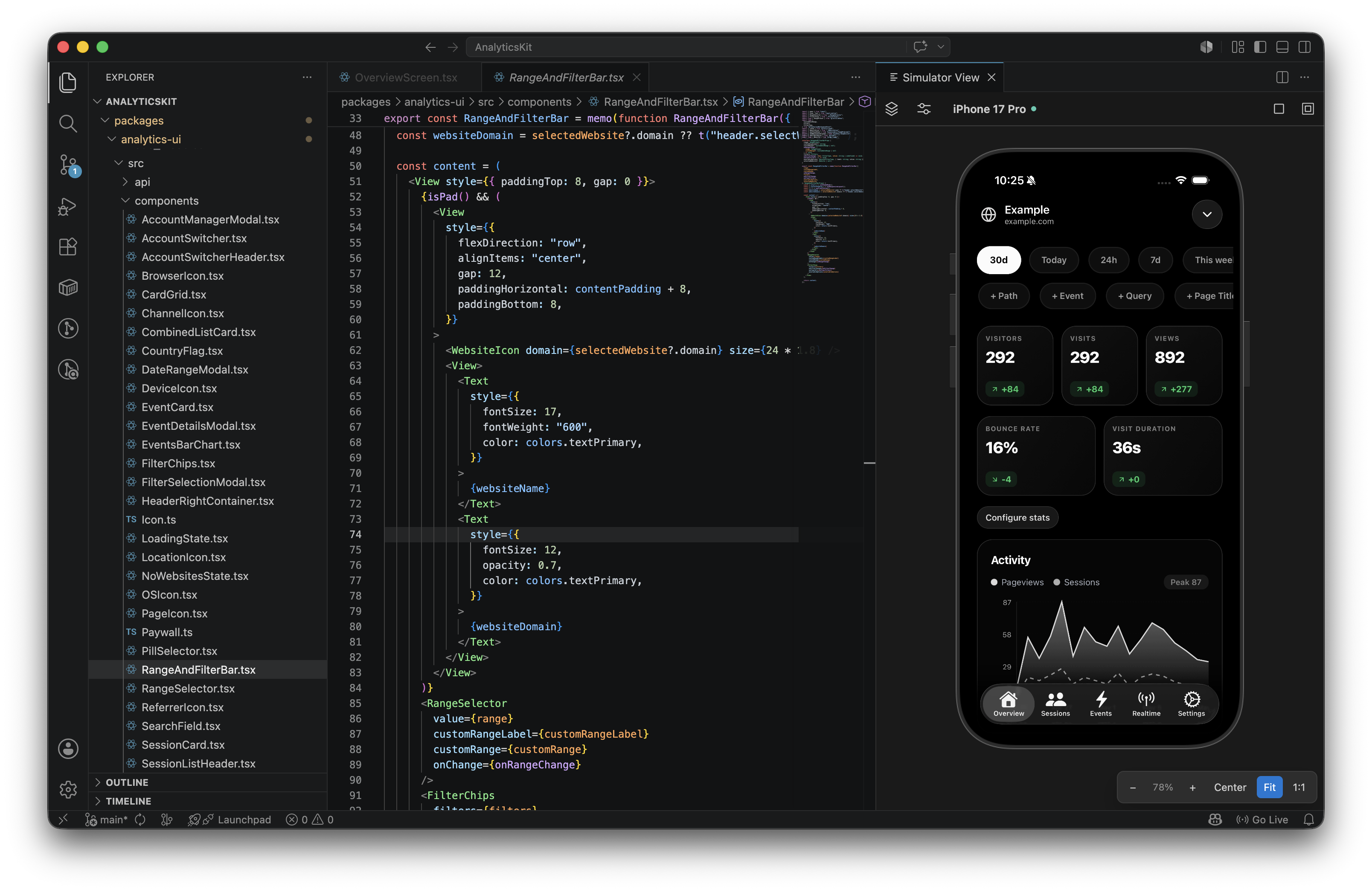Click the analytics-ui breadcrumb item

click(433, 102)
